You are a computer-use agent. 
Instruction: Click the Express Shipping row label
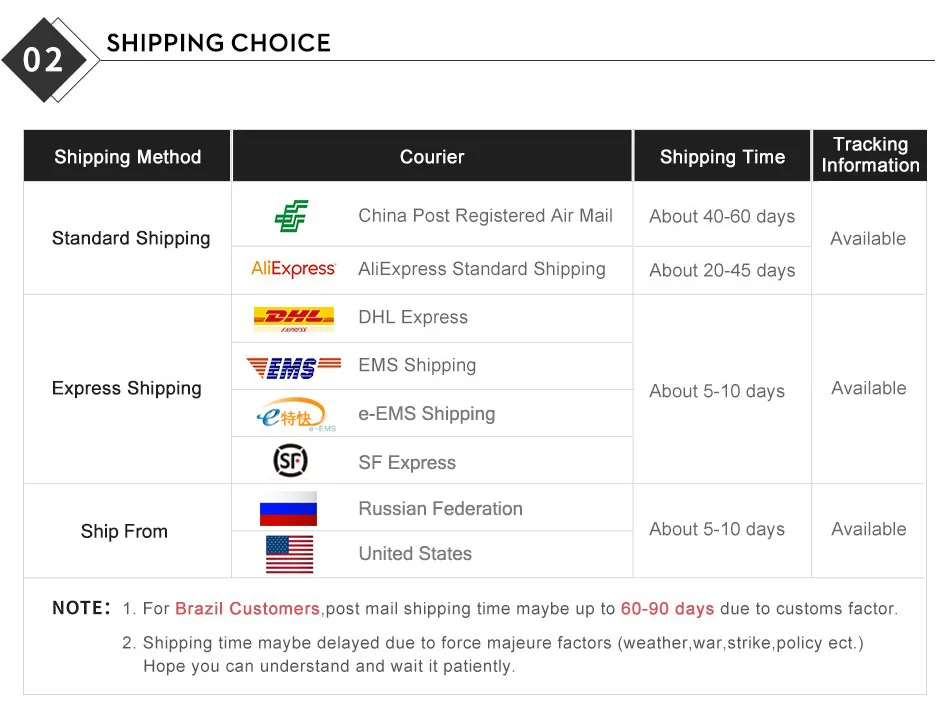(x=127, y=388)
